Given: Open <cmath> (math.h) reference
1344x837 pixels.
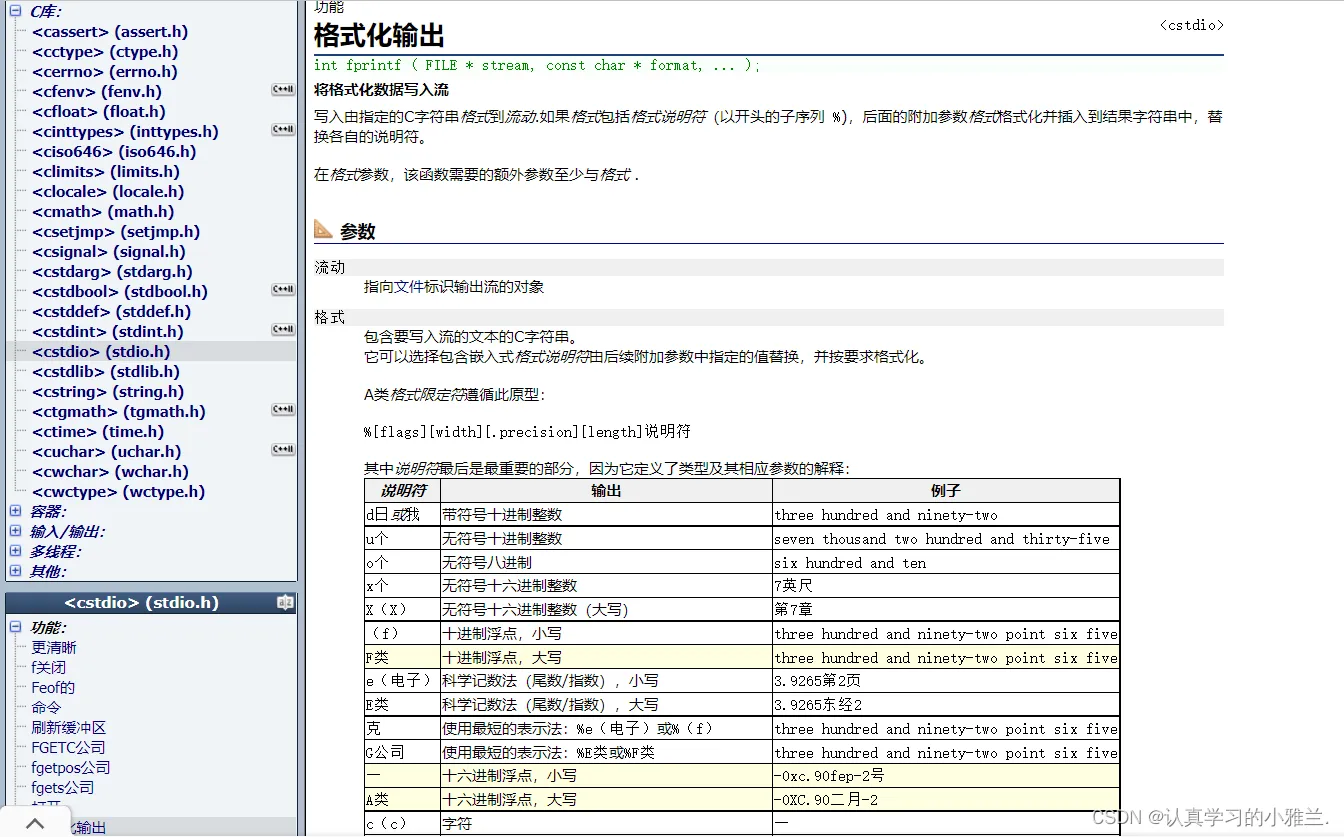Looking at the screenshot, I should 103,212.
